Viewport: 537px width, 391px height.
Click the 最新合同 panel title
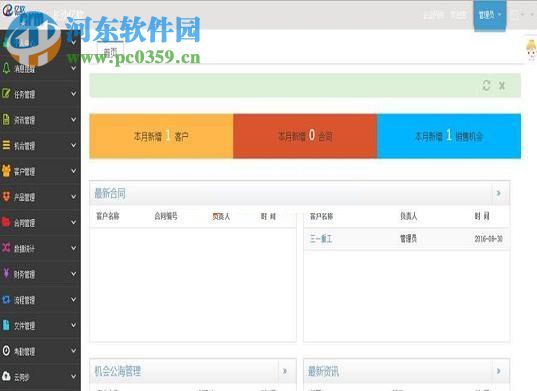(110, 193)
